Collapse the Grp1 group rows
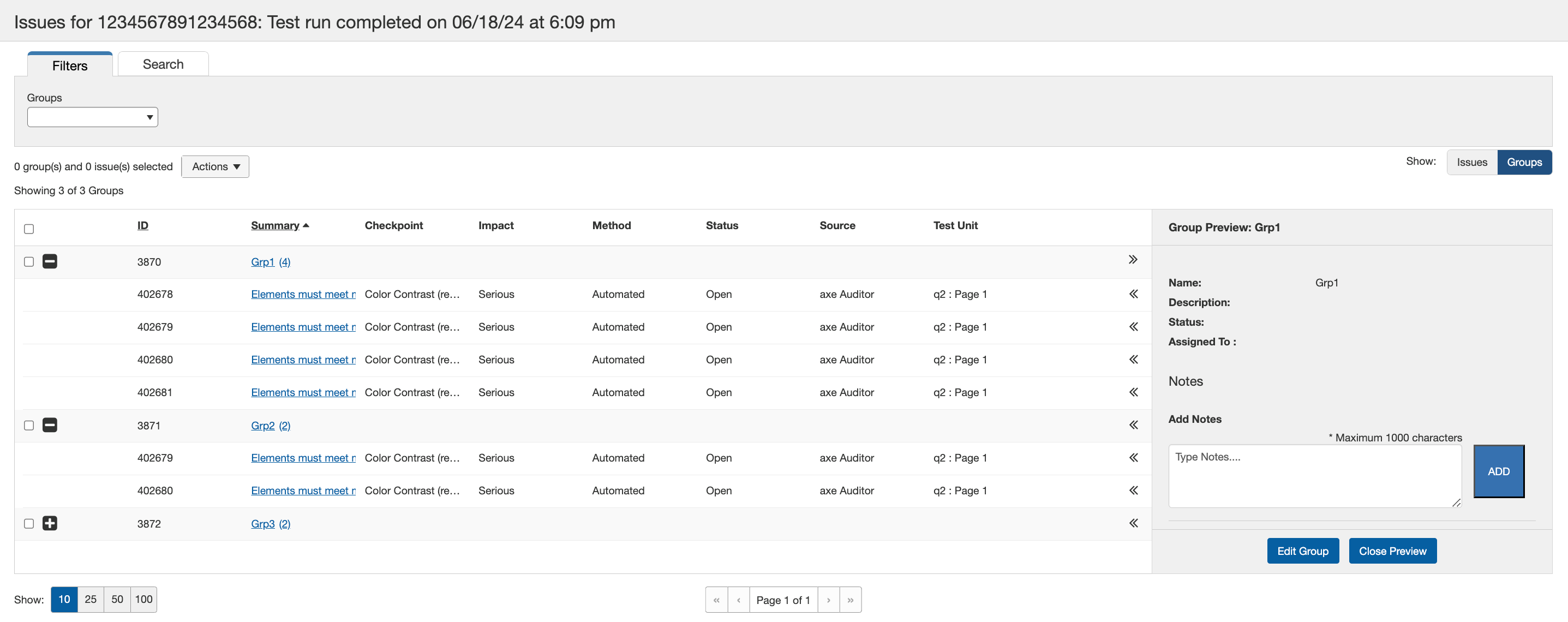The image size is (1568, 622). pos(50,262)
